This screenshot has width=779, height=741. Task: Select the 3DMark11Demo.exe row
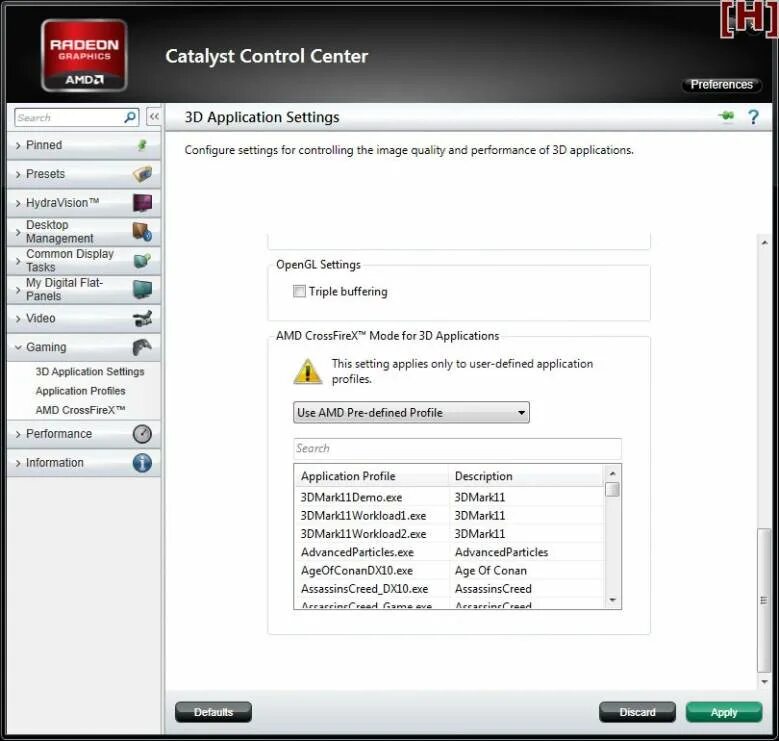pyautogui.click(x=450, y=497)
